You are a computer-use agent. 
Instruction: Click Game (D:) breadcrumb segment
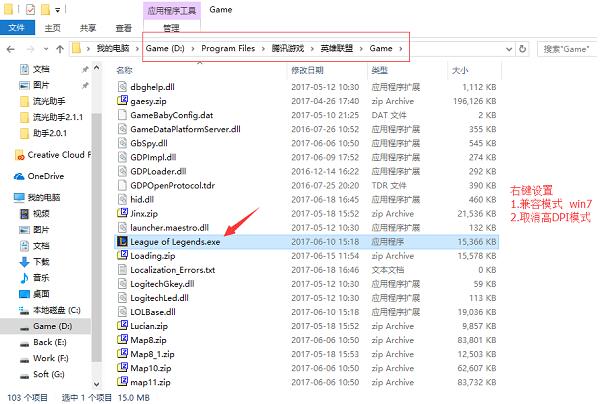tap(165, 48)
